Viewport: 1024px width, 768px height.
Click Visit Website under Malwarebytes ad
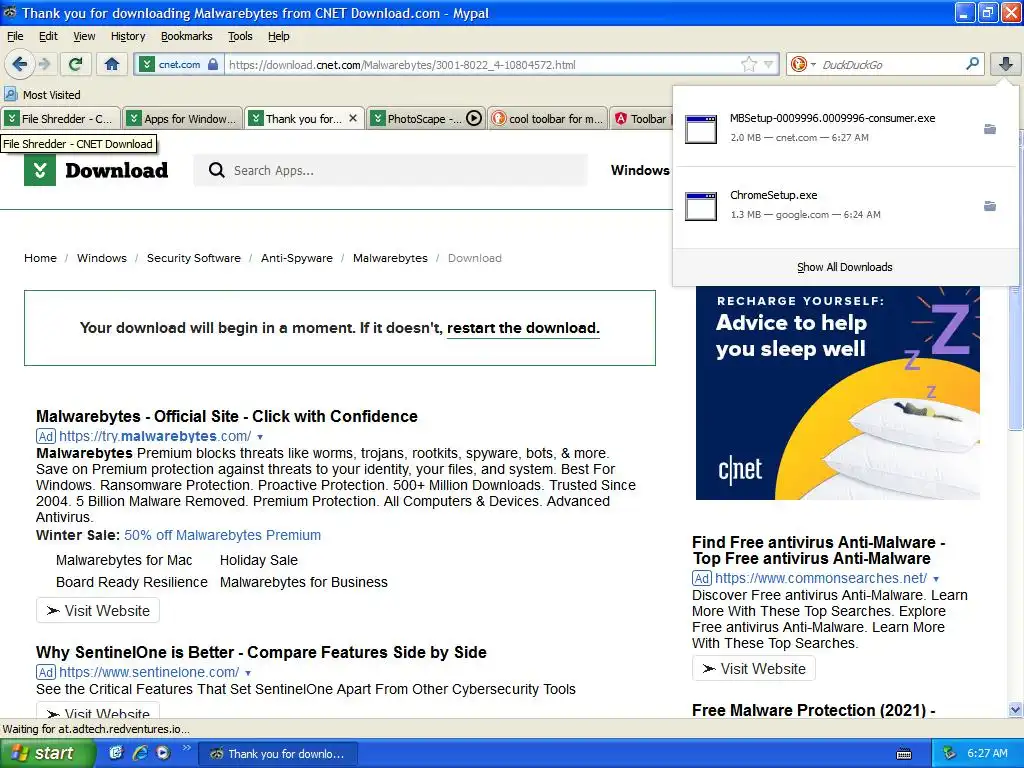click(x=98, y=611)
